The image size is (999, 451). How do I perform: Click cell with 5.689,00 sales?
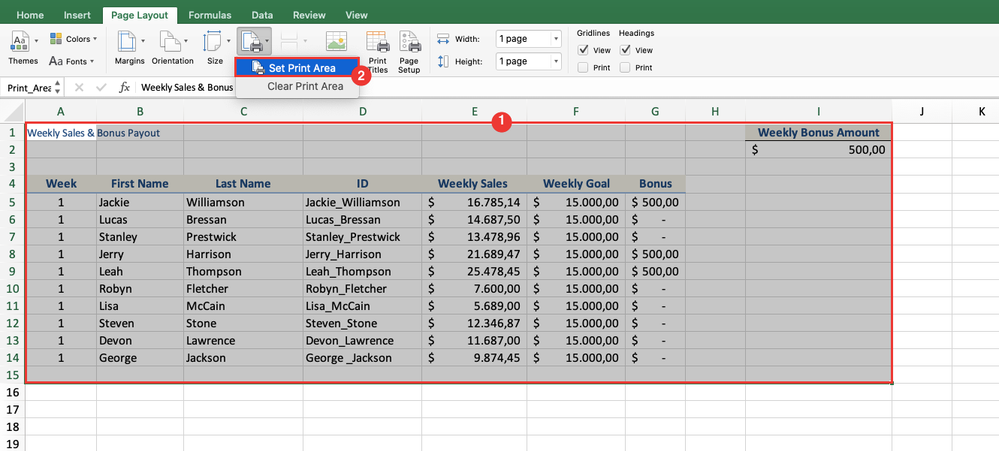pos(474,306)
